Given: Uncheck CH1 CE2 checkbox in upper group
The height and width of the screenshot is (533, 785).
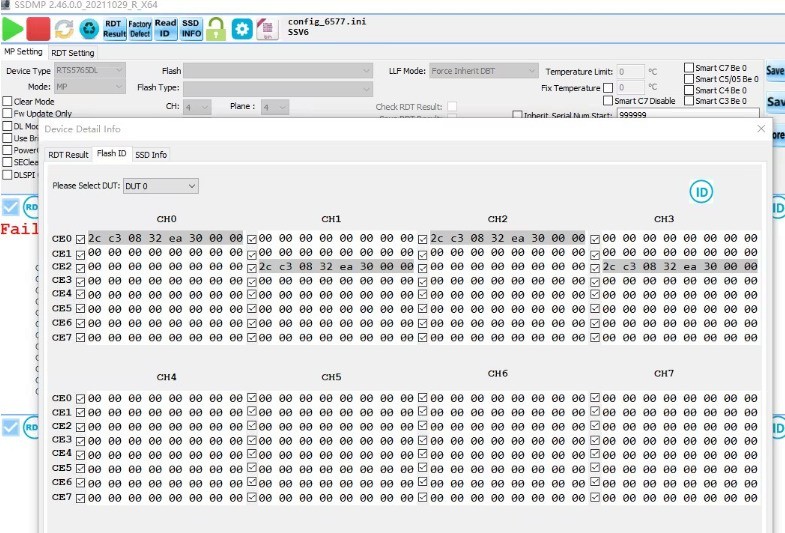Looking at the screenshot, I should [252, 268].
